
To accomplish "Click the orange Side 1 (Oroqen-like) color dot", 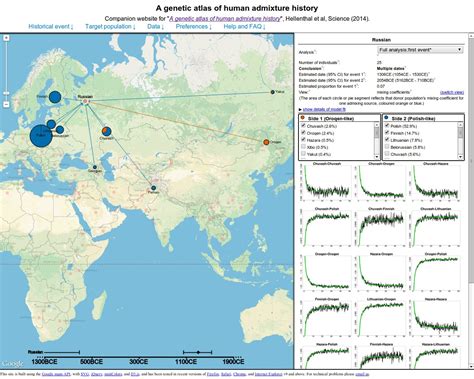I will point(302,118).
